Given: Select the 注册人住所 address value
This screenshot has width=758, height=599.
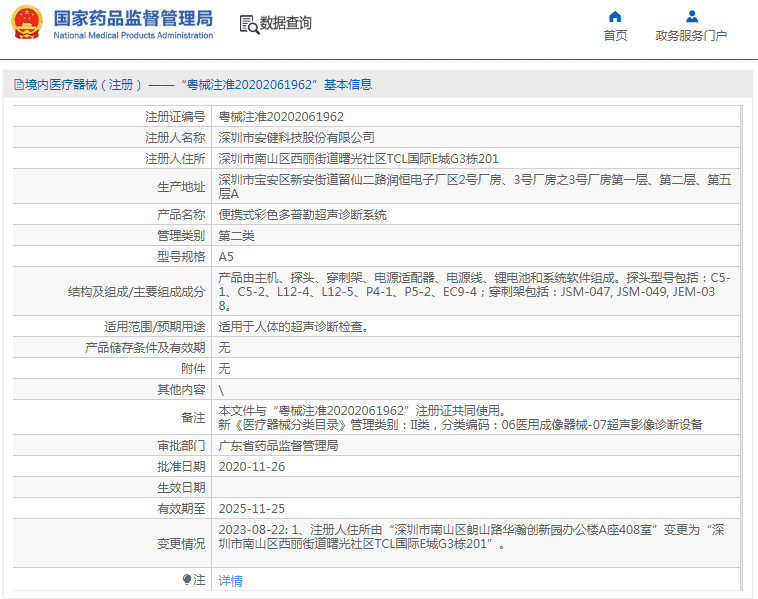Looking at the screenshot, I should point(358,159).
